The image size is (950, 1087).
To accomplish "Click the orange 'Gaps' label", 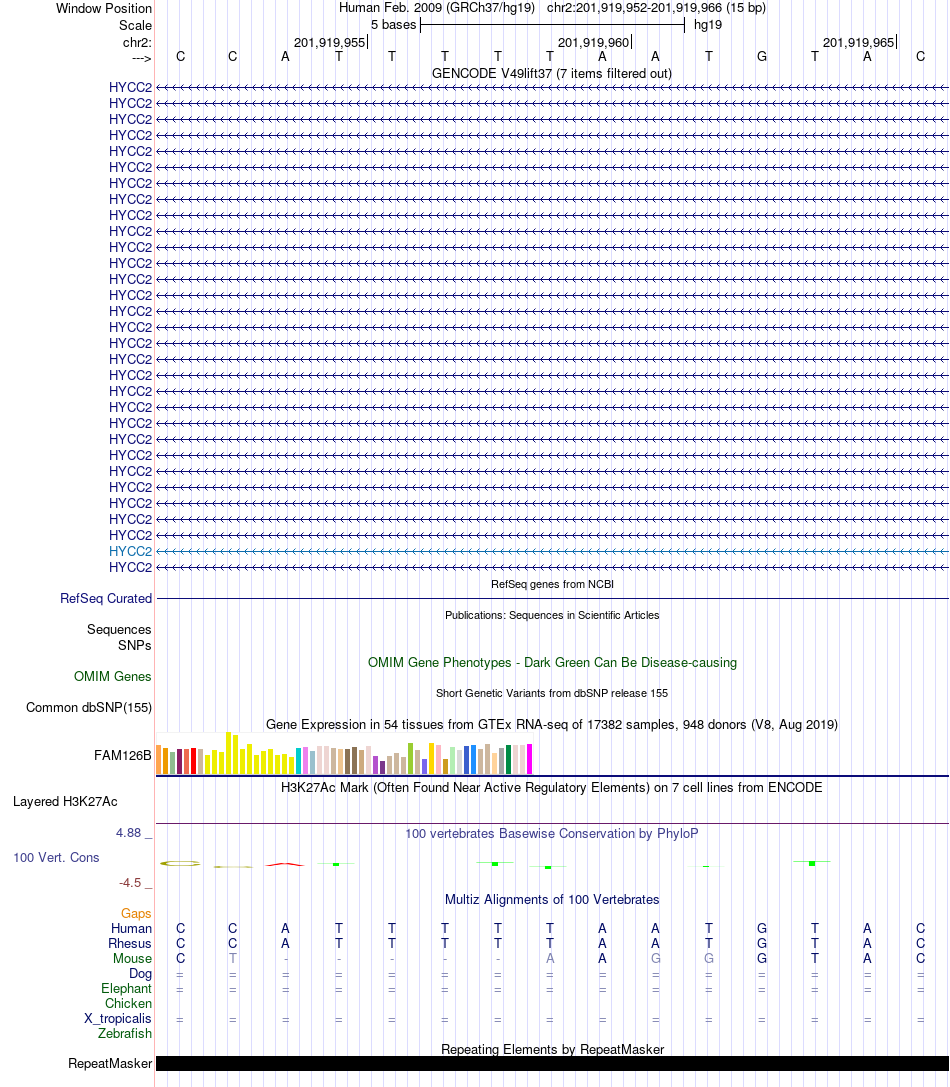I will 136,914.
